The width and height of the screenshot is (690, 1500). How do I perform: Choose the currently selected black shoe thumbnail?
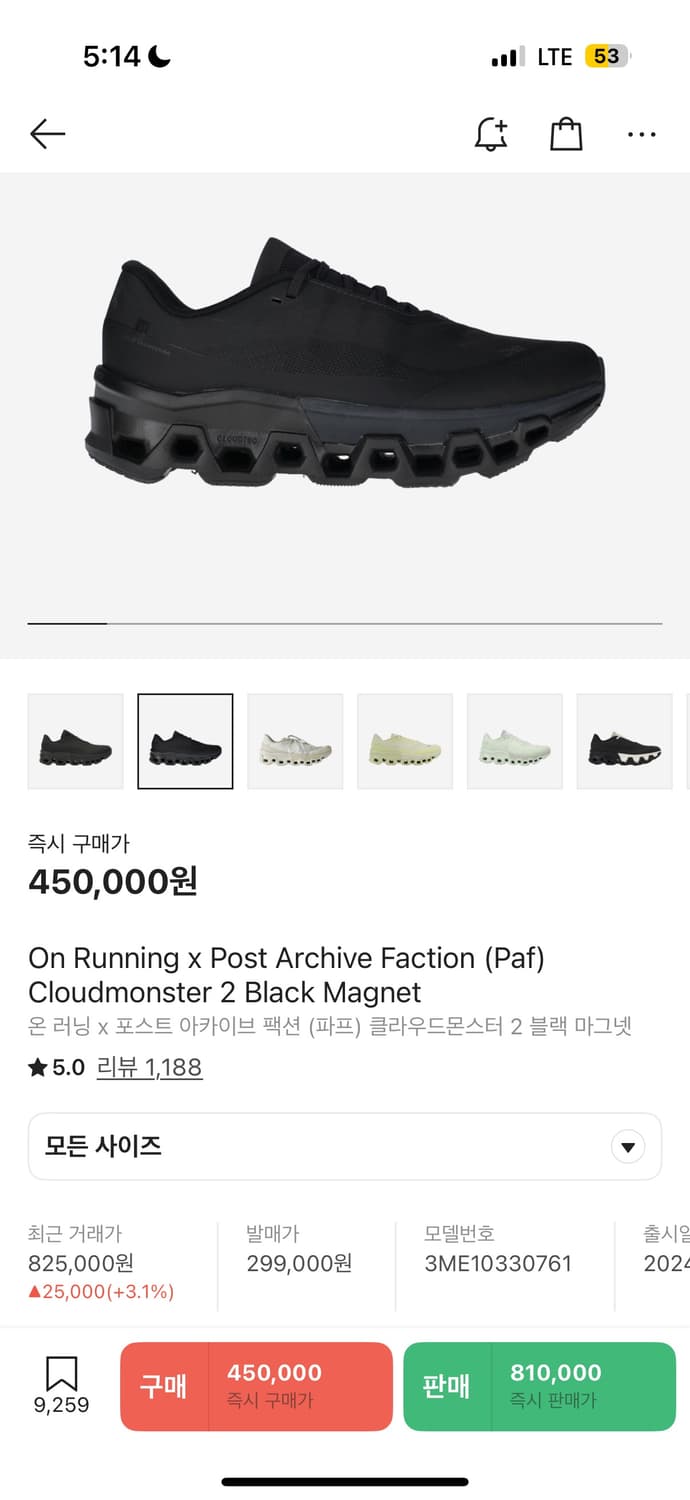click(x=185, y=740)
